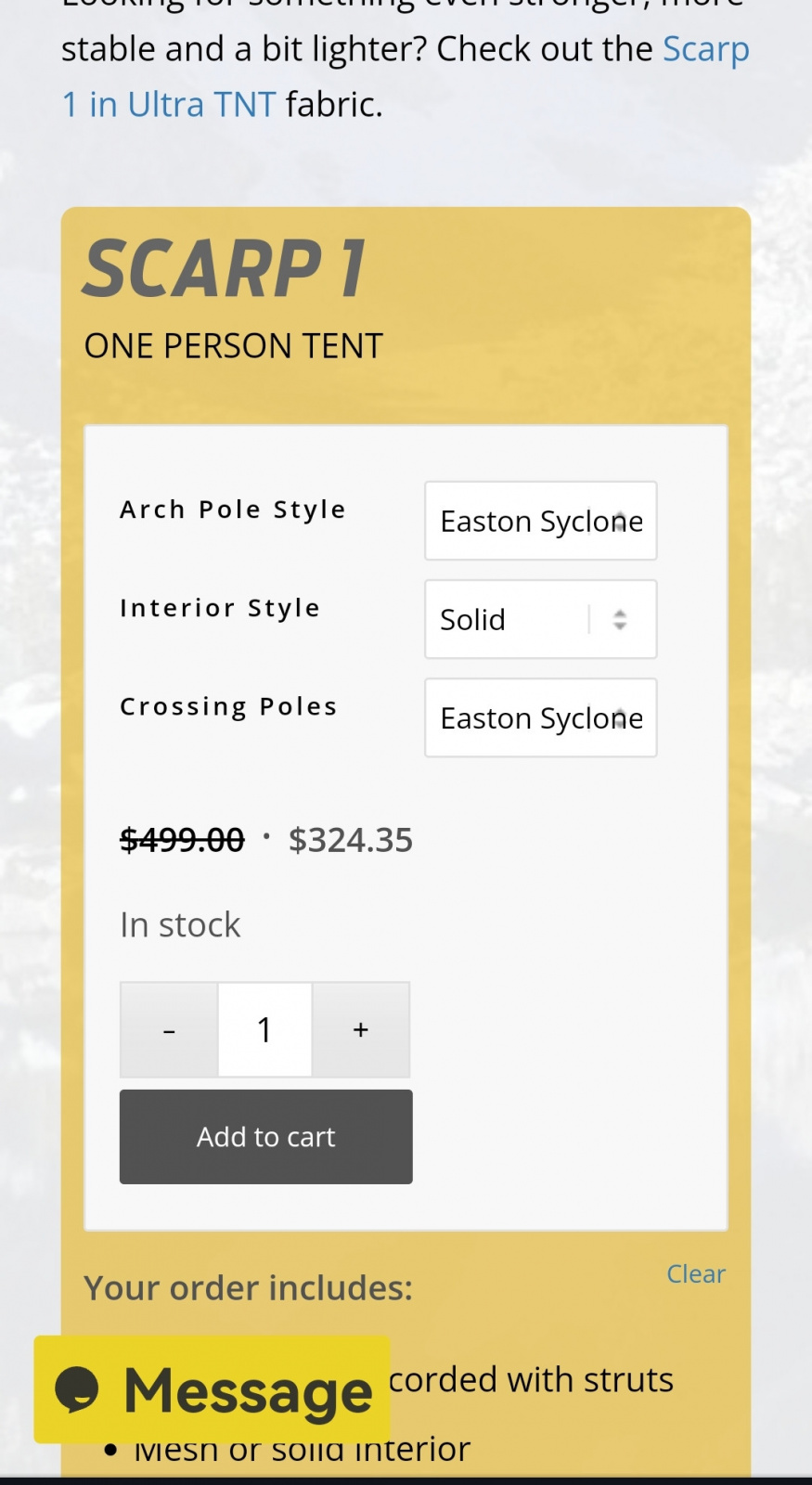The height and width of the screenshot is (1485, 812).
Task: Click the corded with struts text
Action: tap(531, 1379)
